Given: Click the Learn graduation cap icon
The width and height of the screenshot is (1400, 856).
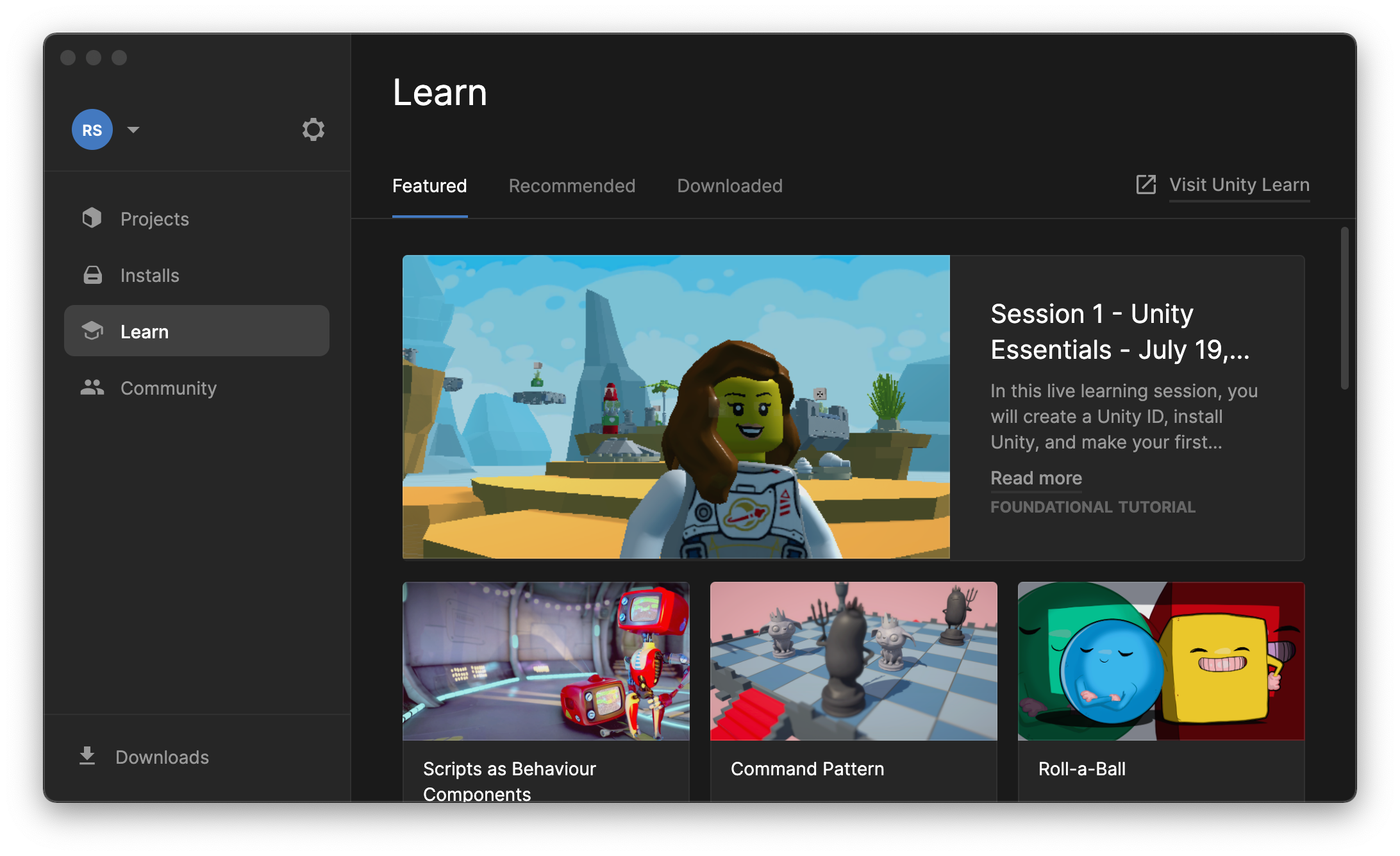Looking at the screenshot, I should click(x=92, y=331).
